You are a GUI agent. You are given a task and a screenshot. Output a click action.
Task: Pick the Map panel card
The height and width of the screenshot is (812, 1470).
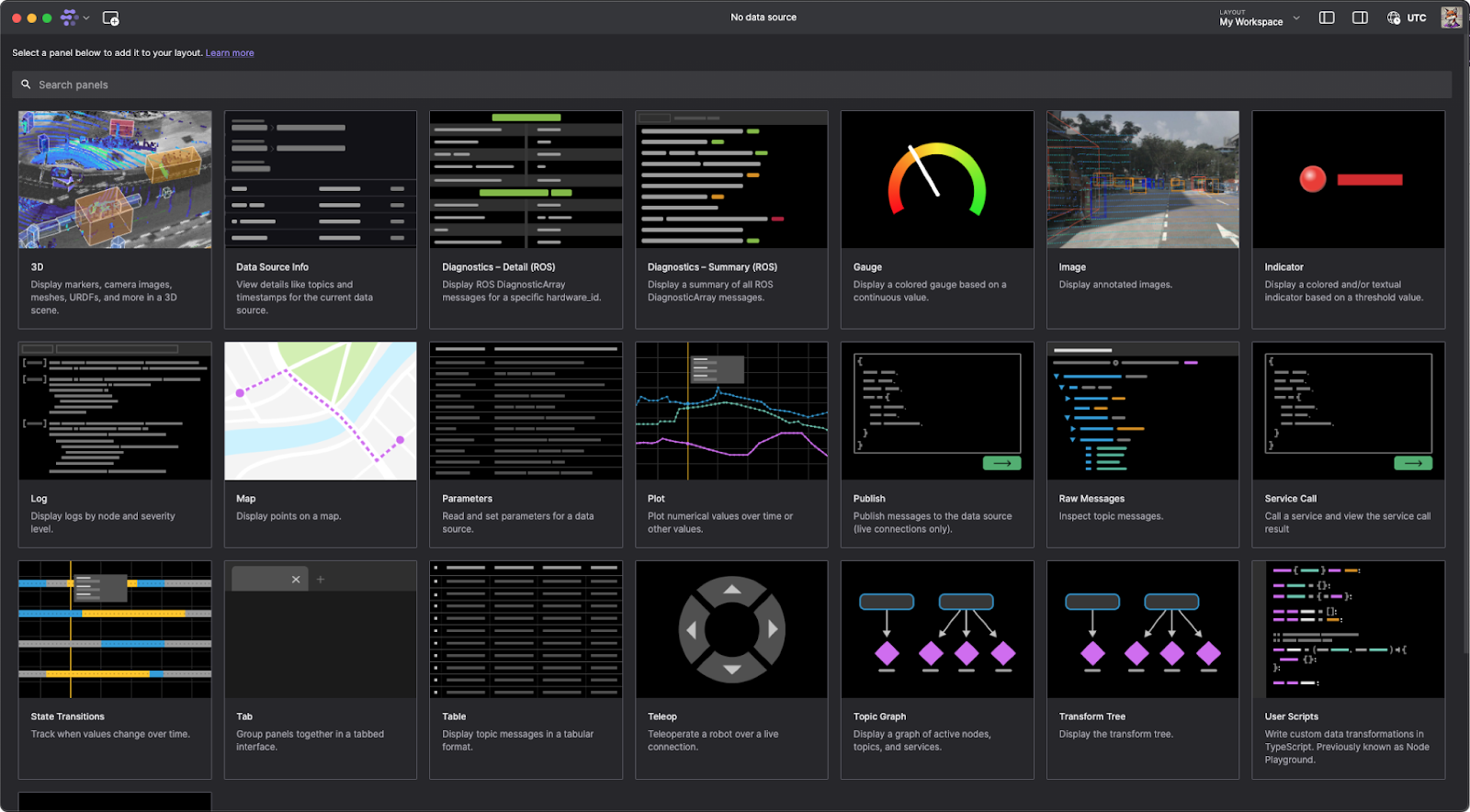point(320,444)
